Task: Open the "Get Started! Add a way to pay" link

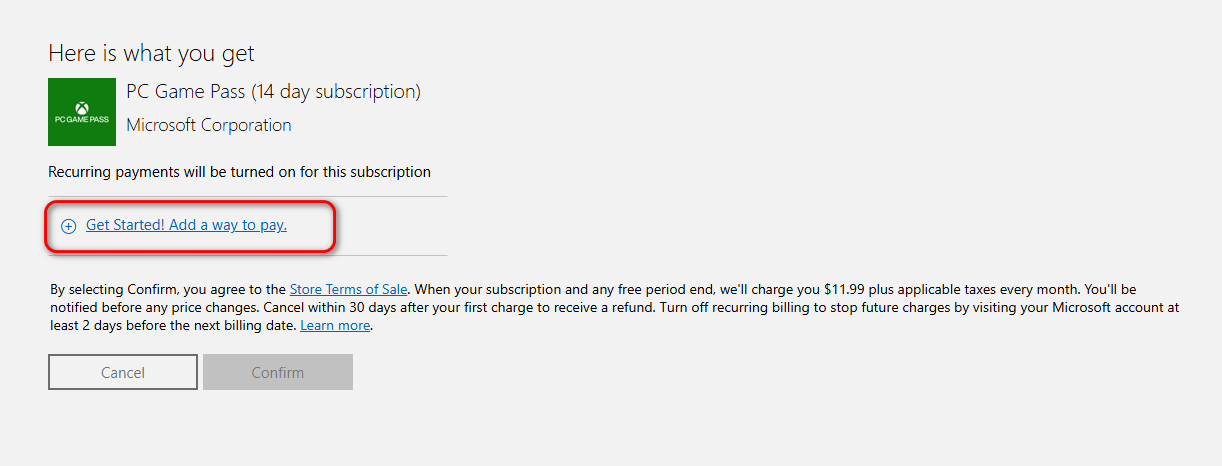Action: 186,225
